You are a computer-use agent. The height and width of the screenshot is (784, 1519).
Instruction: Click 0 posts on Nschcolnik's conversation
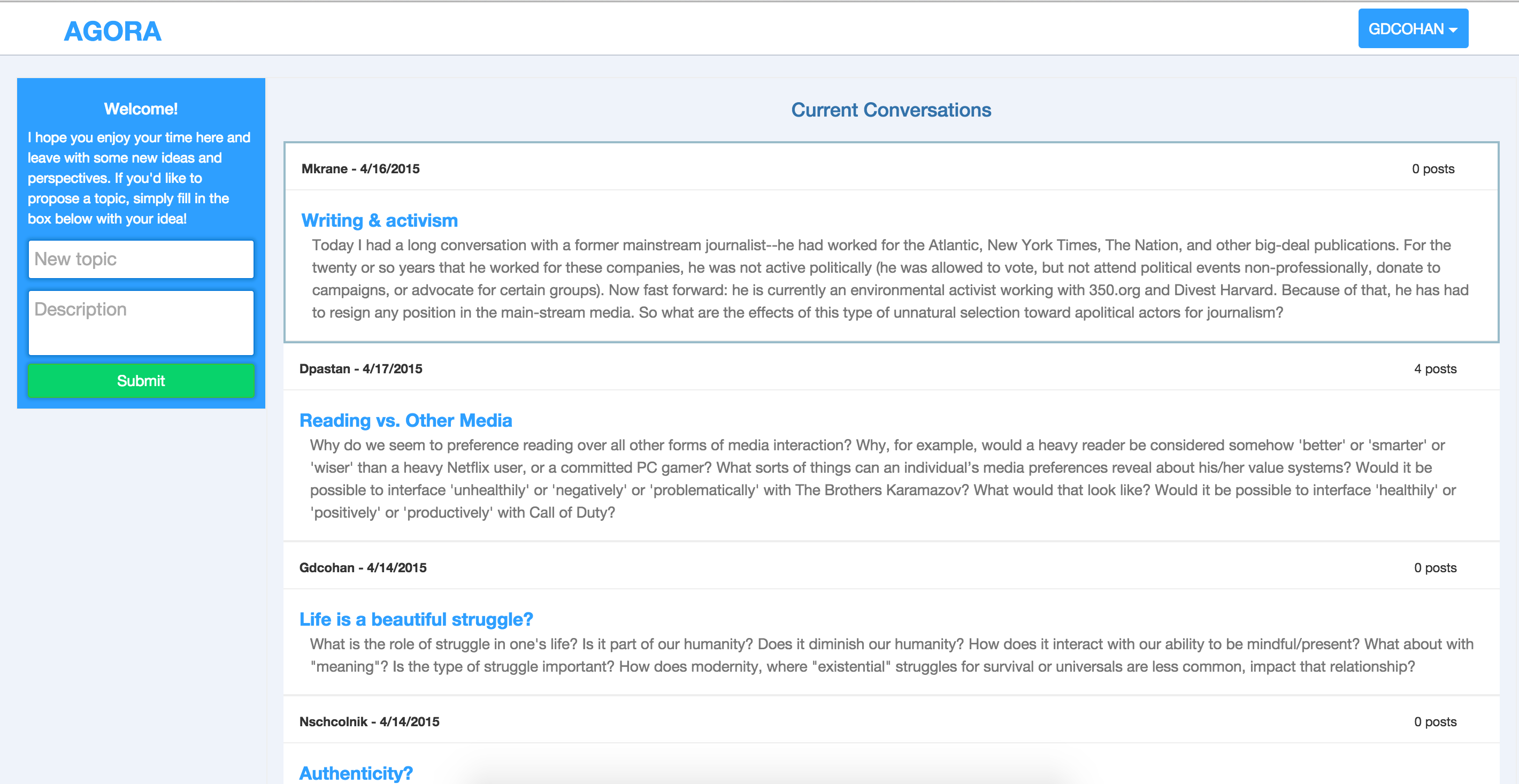1434,722
